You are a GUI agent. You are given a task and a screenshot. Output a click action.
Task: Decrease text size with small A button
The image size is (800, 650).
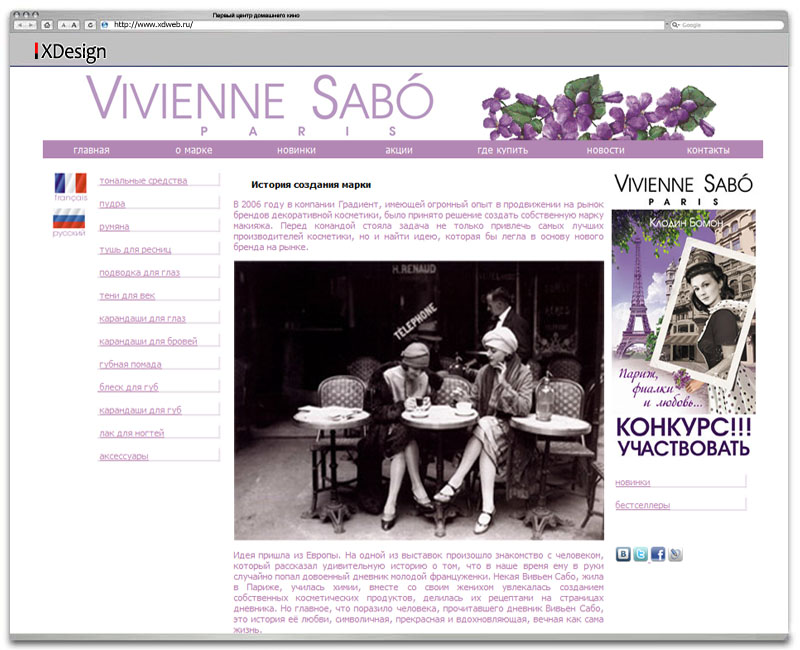tap(63, 24)
